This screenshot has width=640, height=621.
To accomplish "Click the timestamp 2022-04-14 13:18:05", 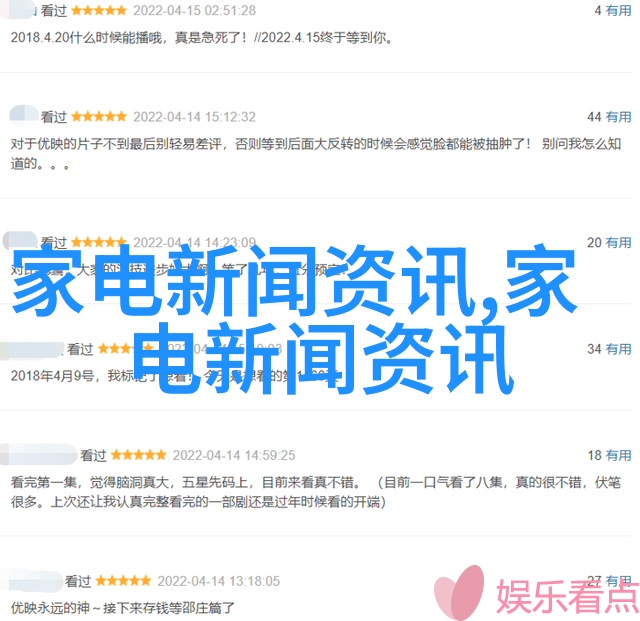I will pos(219,581).
